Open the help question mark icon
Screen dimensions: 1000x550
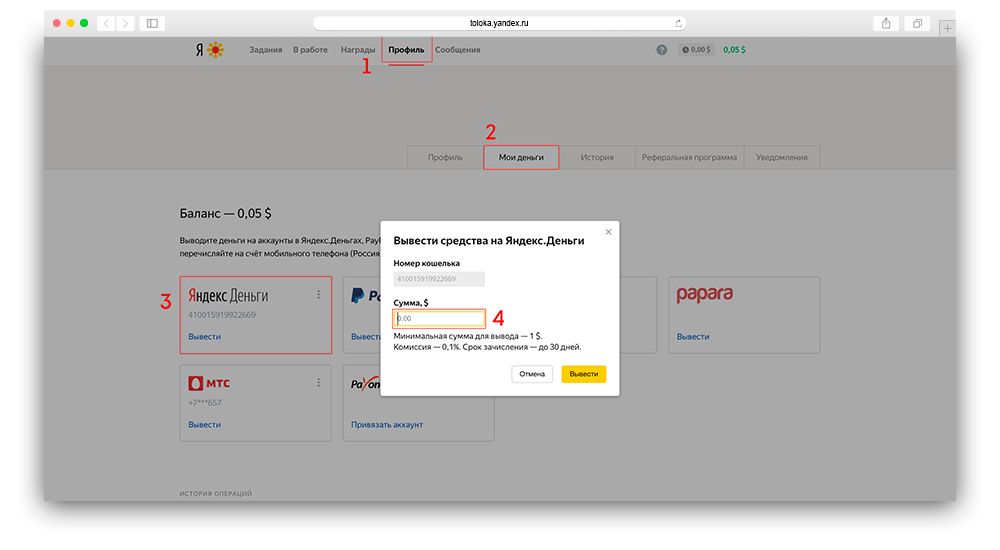pyautogui.click(x=662, y=50)
